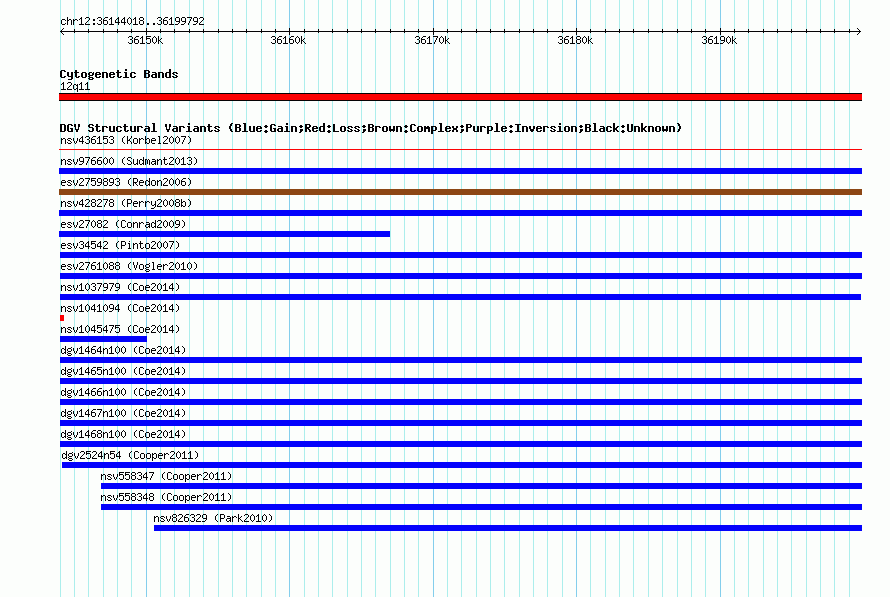Select variant dgv2524n54 (Cooper2011) label

[x=130, y=455]
